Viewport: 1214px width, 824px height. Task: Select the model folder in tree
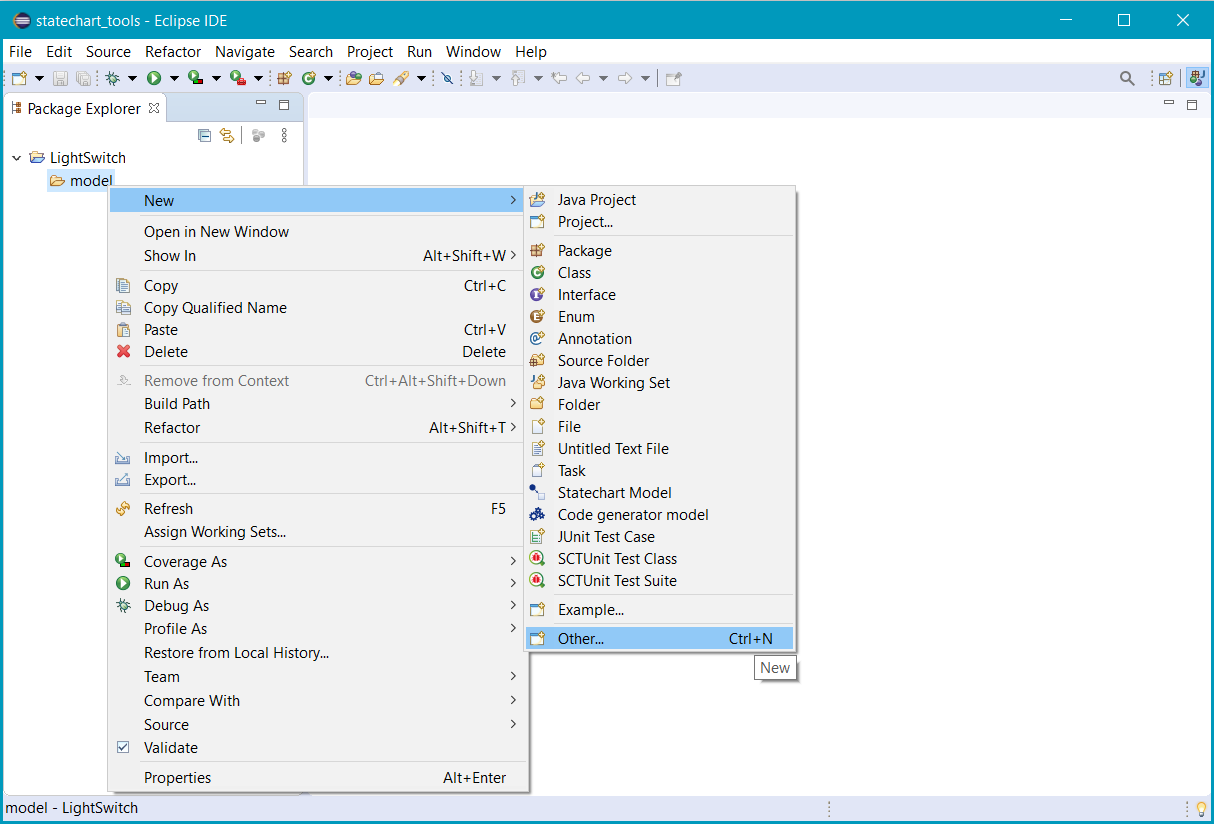pos(81,181)
